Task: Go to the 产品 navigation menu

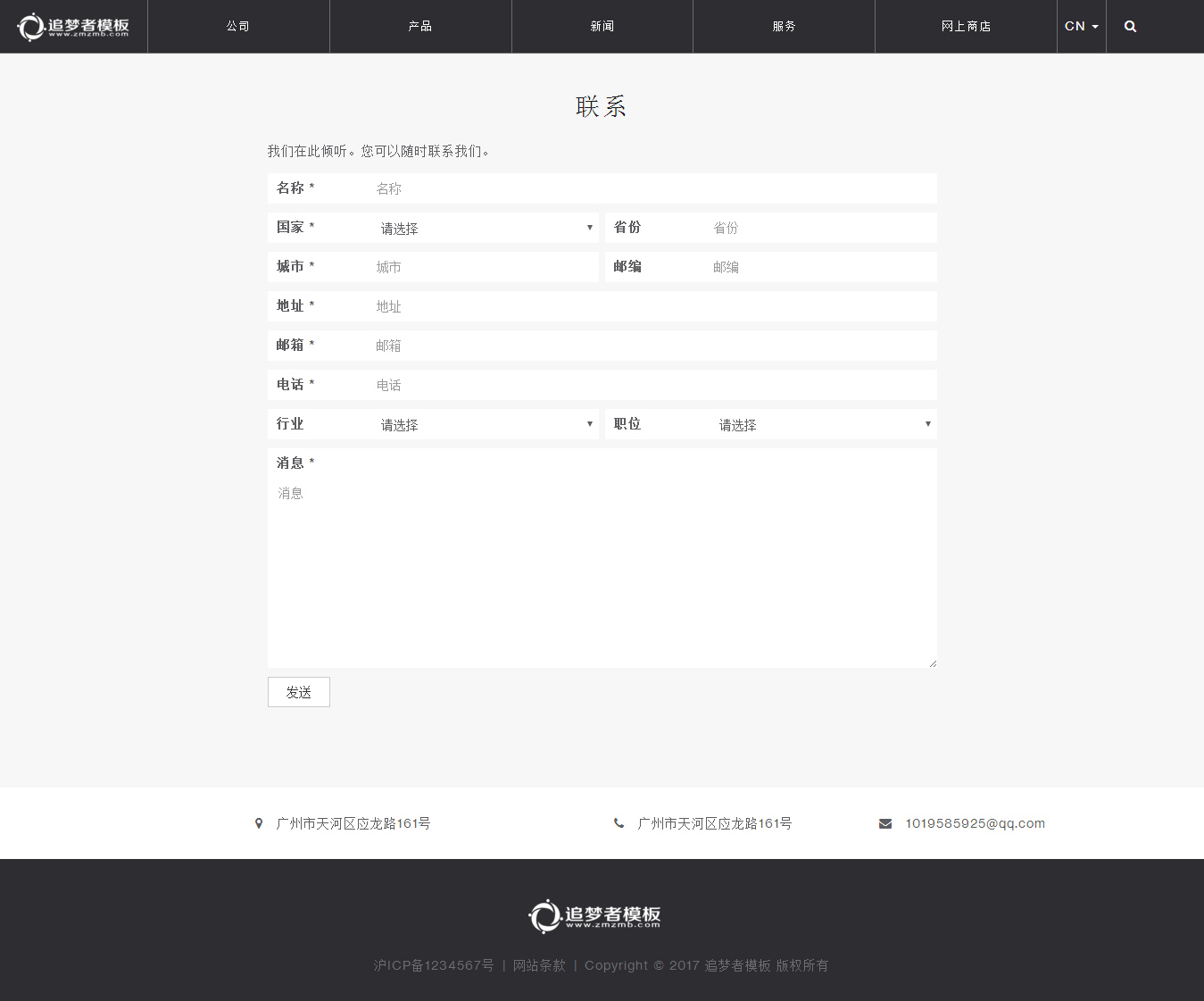Action: 420,27
